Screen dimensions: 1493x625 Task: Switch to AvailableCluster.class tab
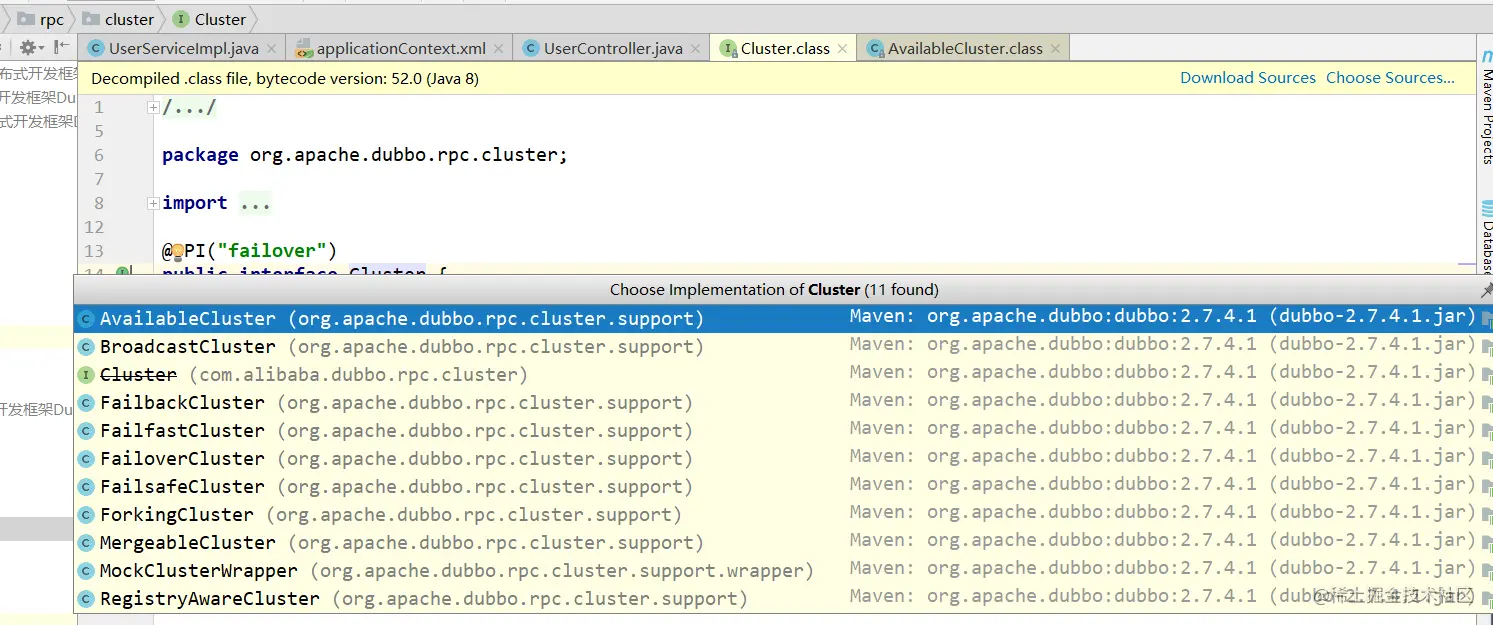965,48
